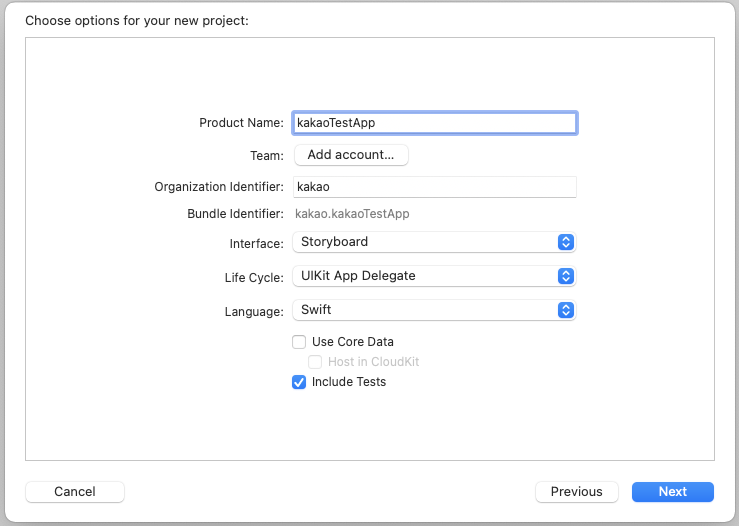Click the Language popup chevron arrows icon

(x=565, y=310)
